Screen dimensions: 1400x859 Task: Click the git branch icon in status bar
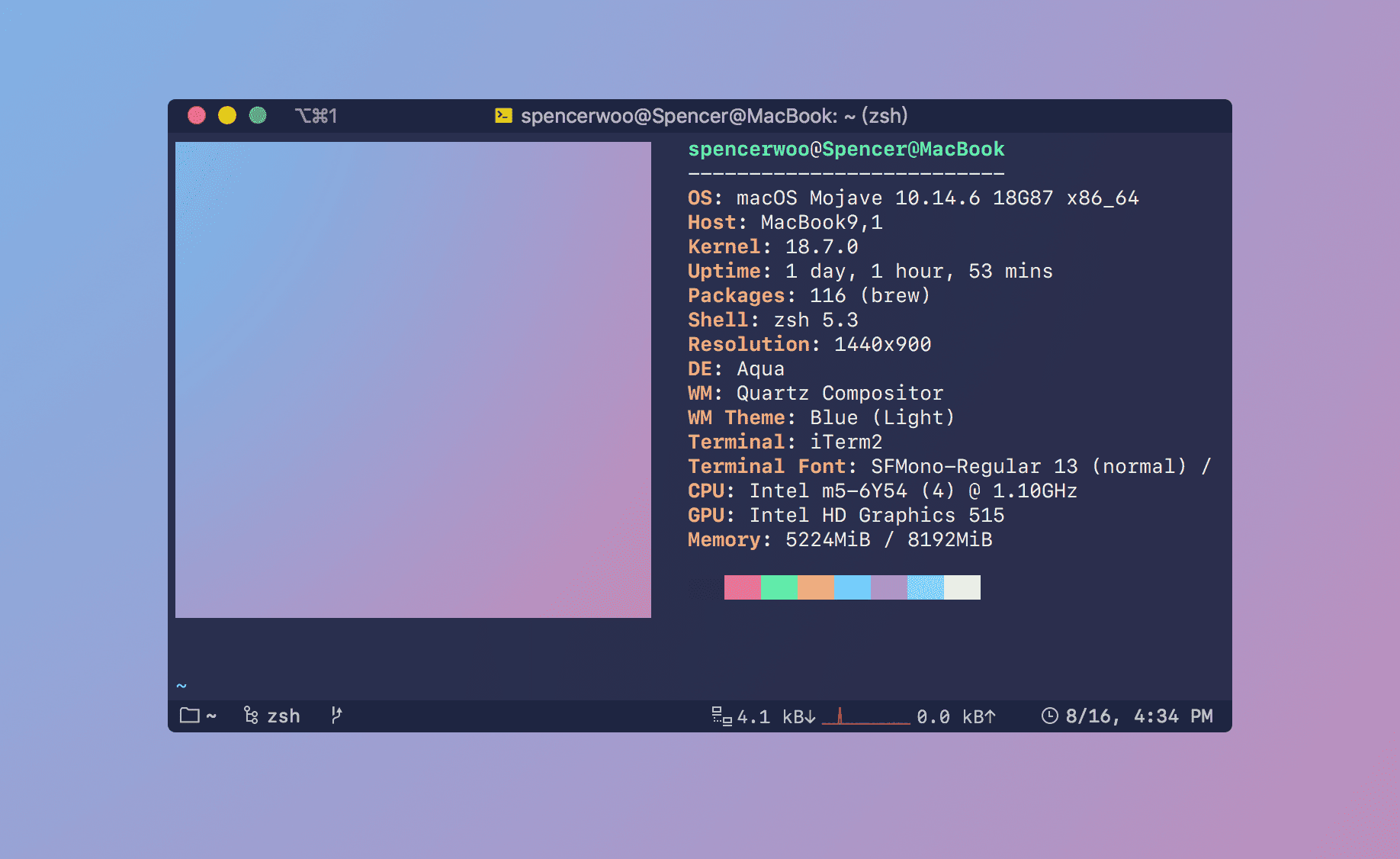tap(336, 716)
